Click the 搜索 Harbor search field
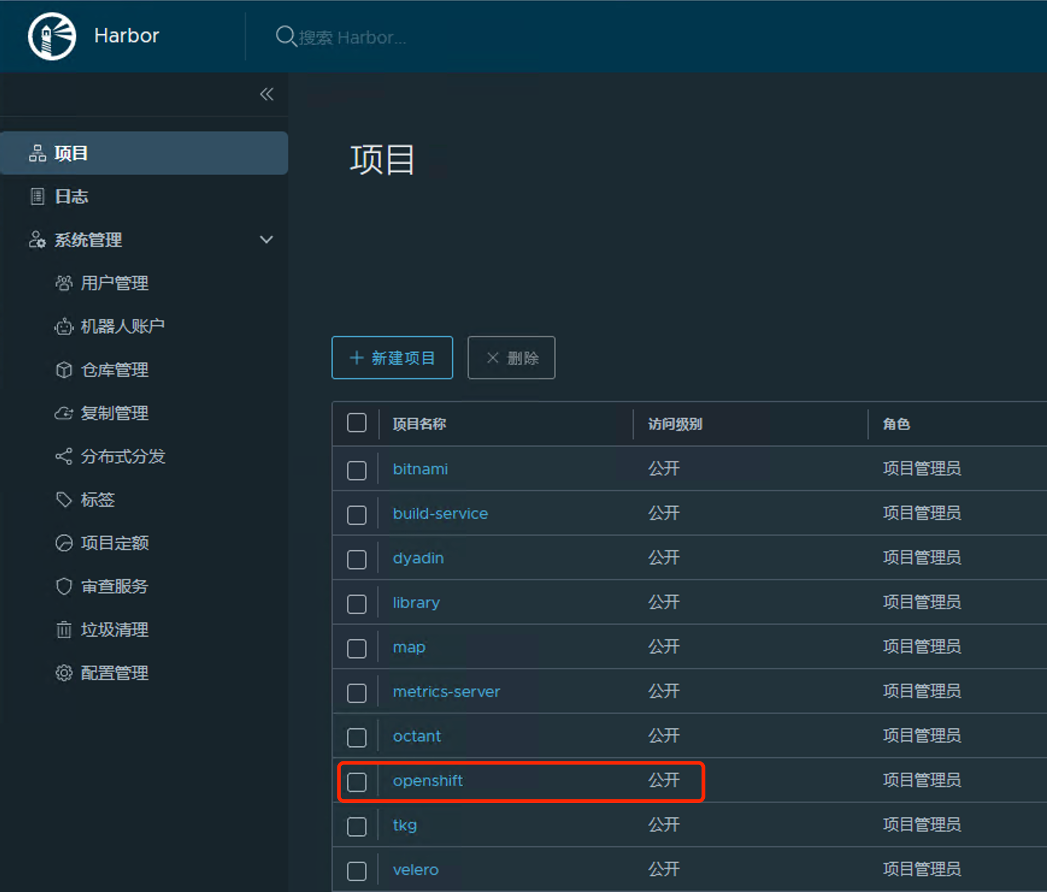 (x=352, y=37)
